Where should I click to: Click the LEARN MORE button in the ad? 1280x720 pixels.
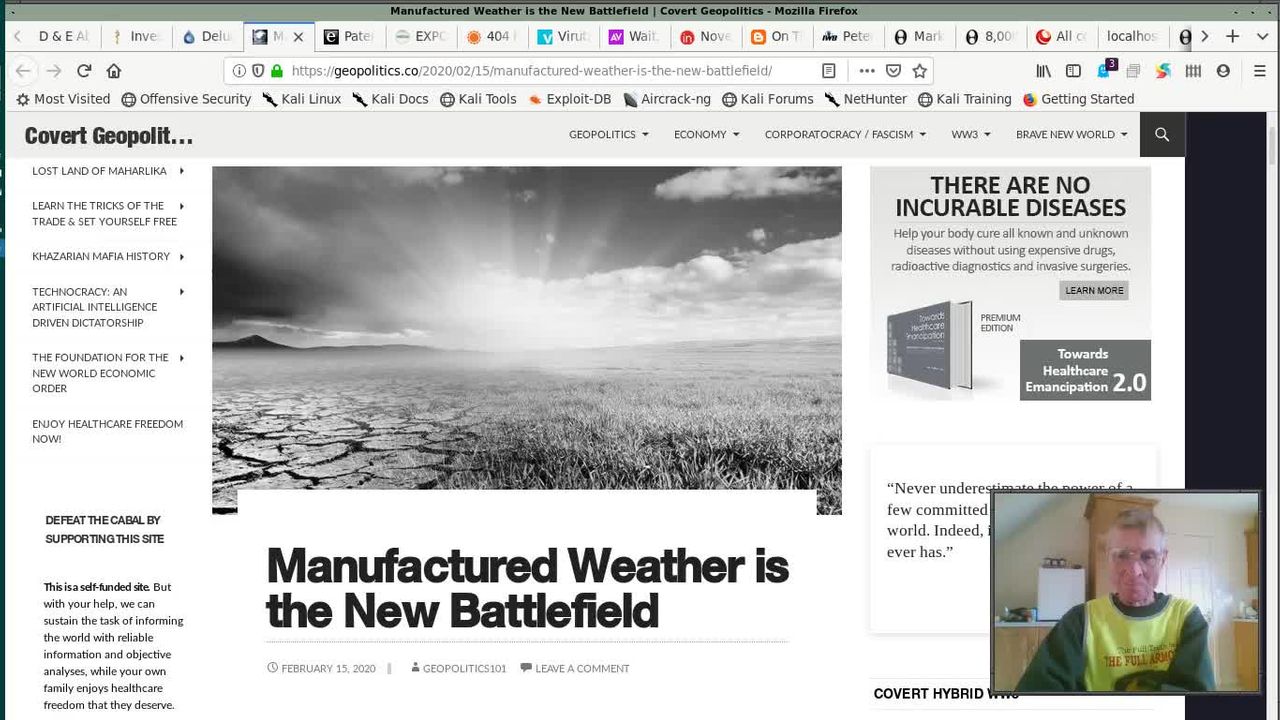pyautogui.click(x=1094, y=290)
